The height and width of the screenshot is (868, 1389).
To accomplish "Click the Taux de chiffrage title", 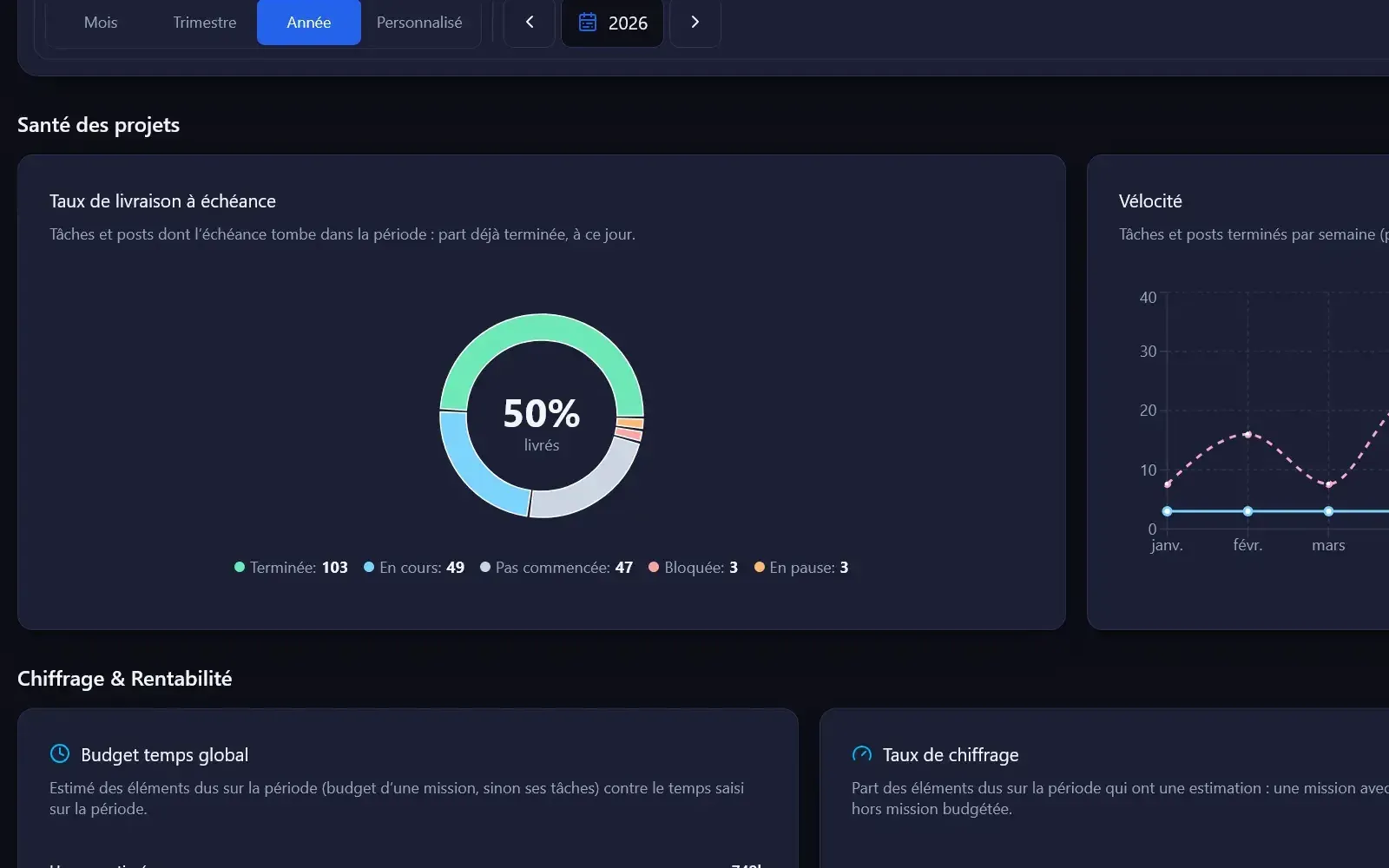I will pos(951,755).
